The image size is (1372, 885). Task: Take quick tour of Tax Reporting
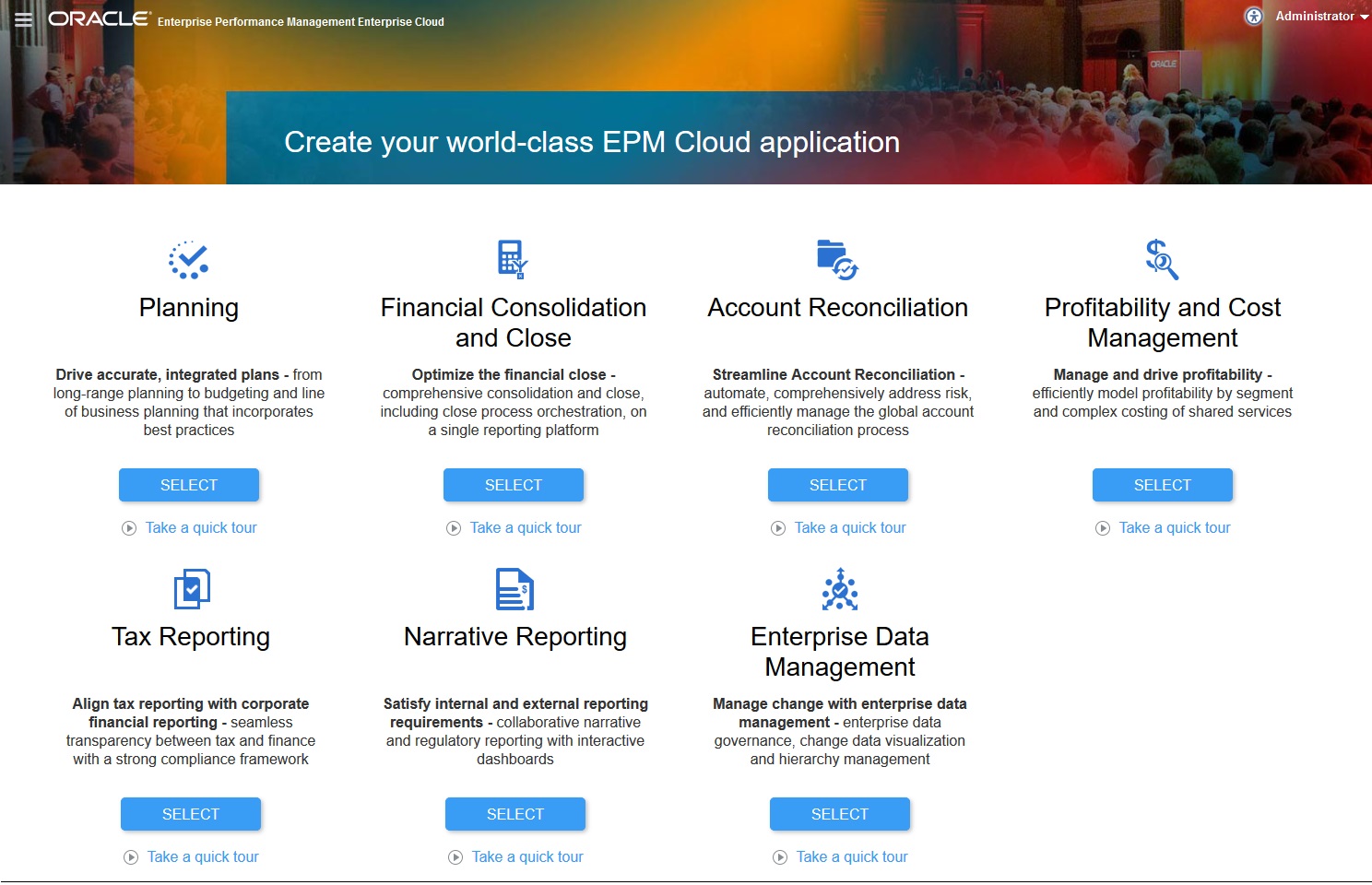203,856
